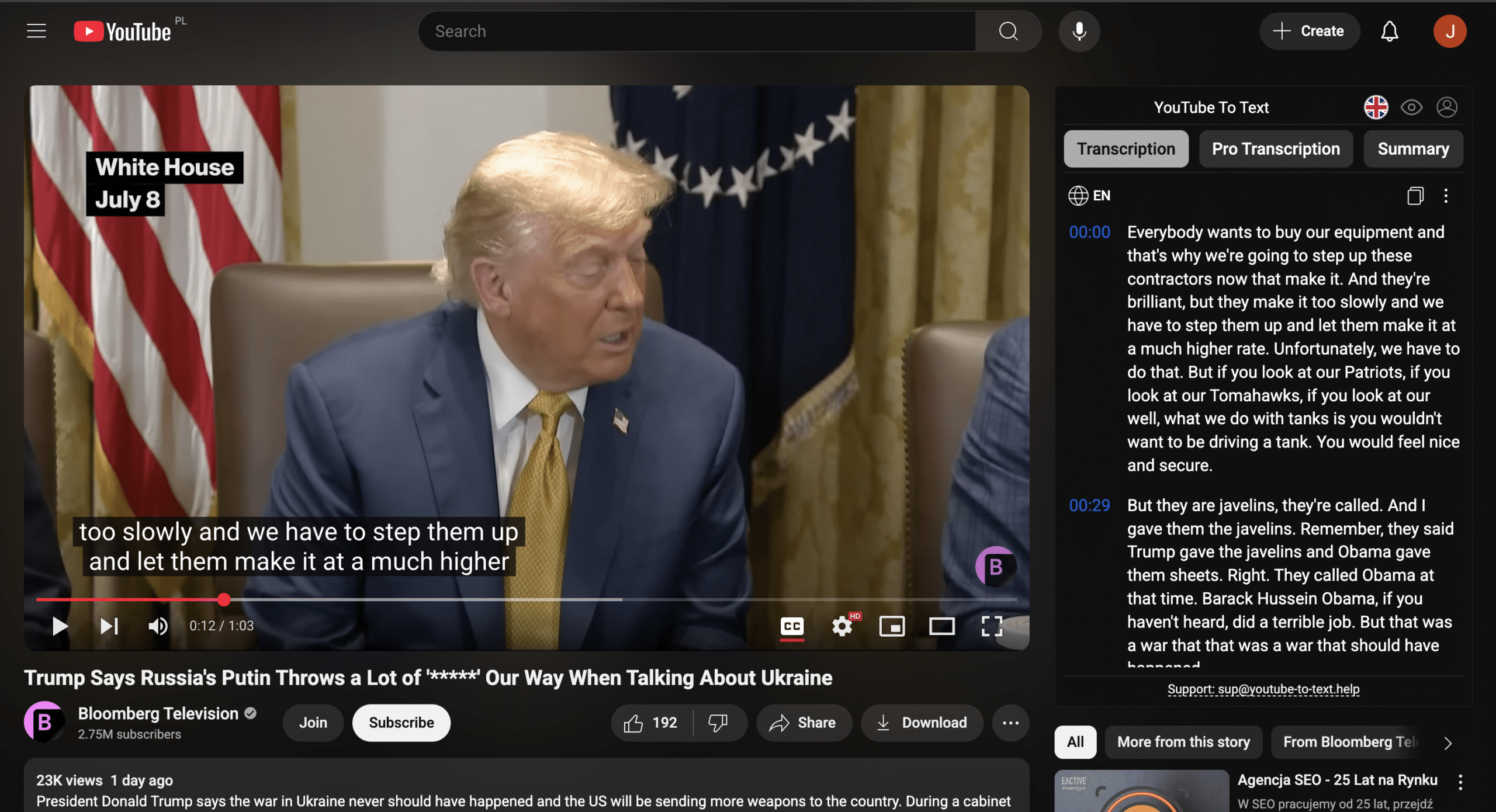Download the video
The width and height of the screenshot is (1496, 812).
point(922,723)
